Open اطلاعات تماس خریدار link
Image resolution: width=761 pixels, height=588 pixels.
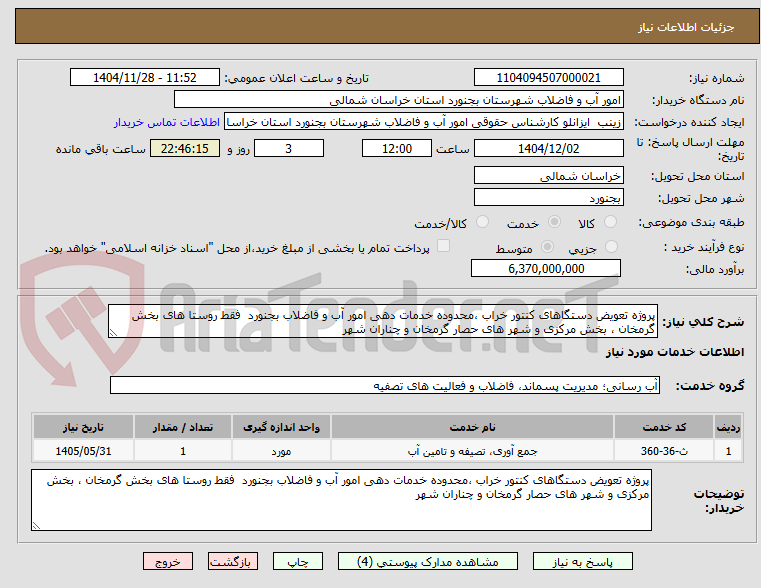[x=167, y=122]
